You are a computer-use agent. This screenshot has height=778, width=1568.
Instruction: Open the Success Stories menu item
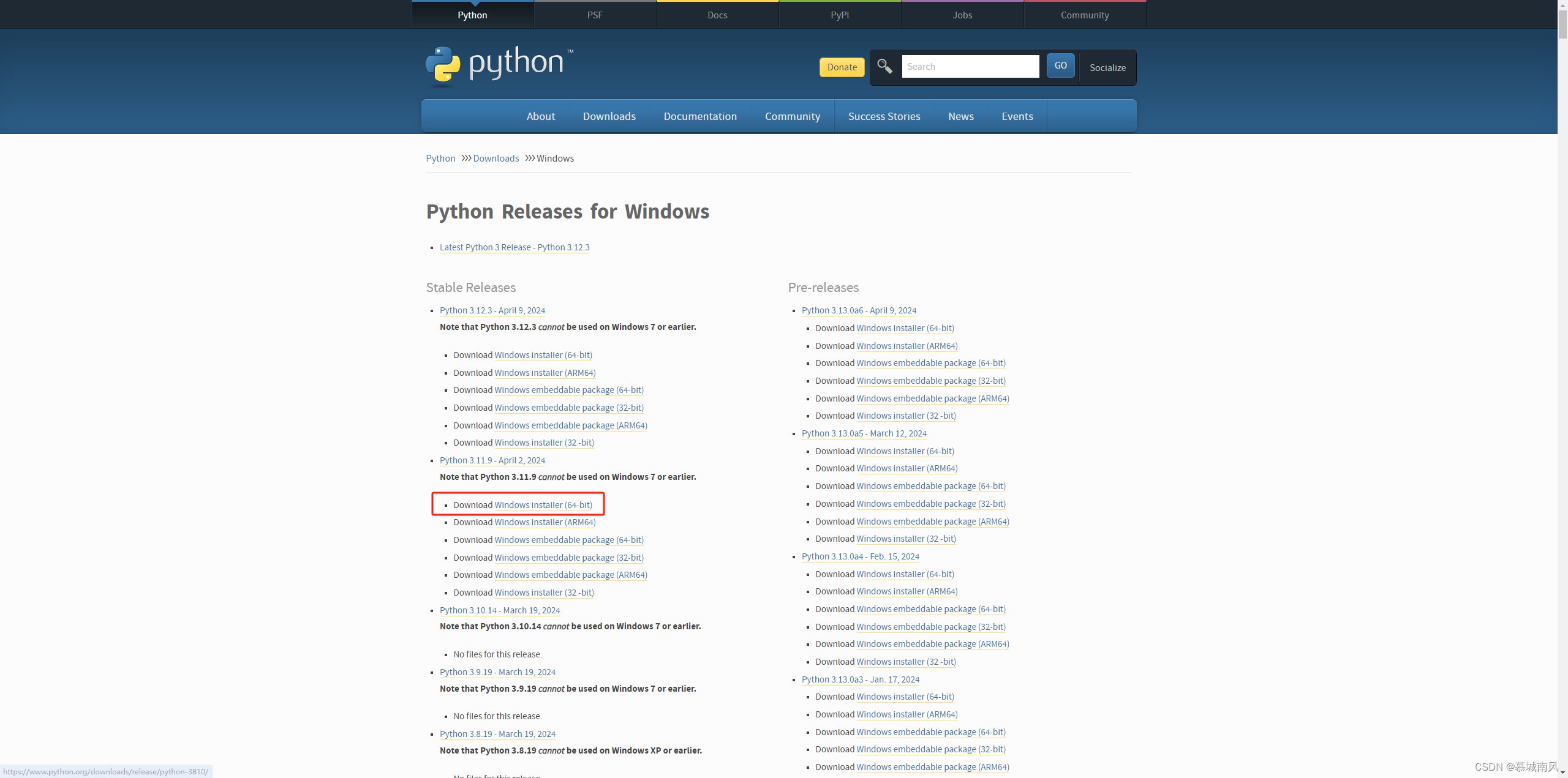point(884,116)
